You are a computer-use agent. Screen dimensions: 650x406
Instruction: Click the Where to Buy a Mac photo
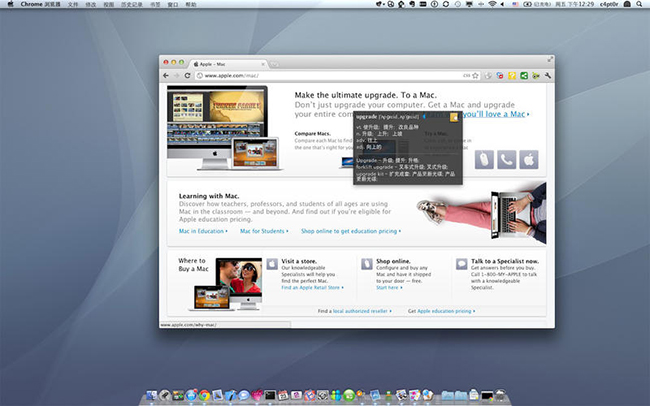click(226, 284)
